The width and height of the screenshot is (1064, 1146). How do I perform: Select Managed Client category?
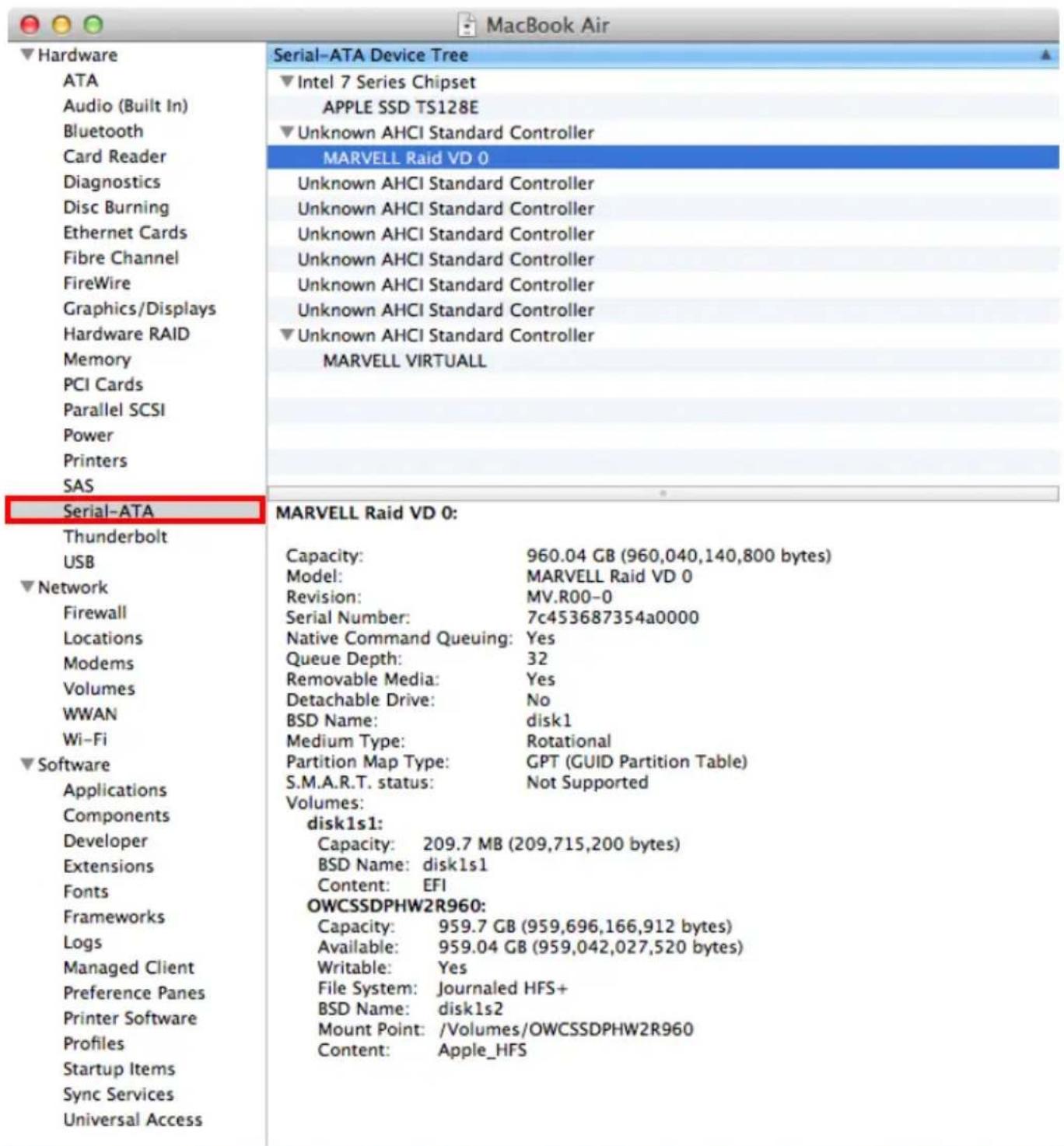coord(129,967)
